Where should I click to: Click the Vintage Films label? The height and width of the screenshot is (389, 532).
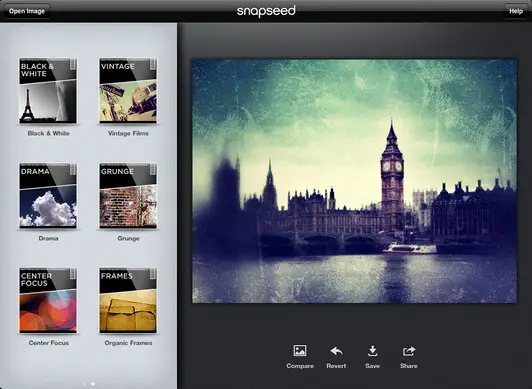point(128,133)
